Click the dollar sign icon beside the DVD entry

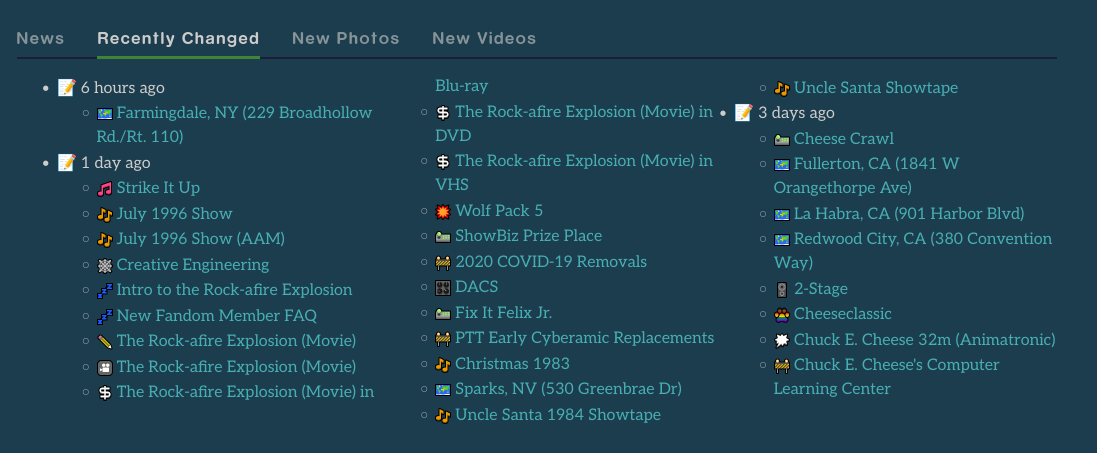coord(443,112)
